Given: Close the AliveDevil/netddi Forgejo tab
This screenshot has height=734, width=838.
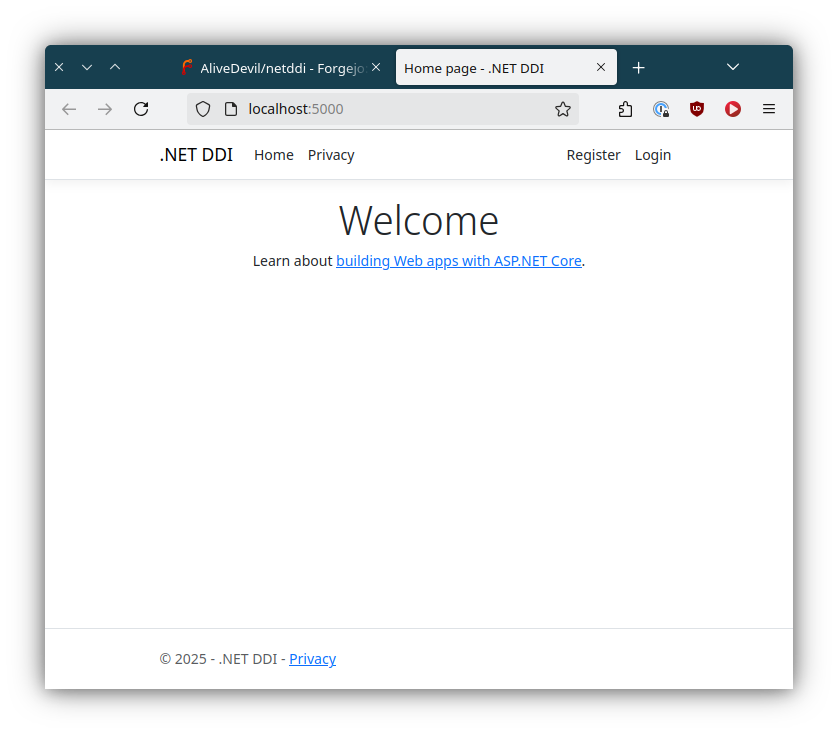Looking at the screenshot, I should [x=376, y=67].
